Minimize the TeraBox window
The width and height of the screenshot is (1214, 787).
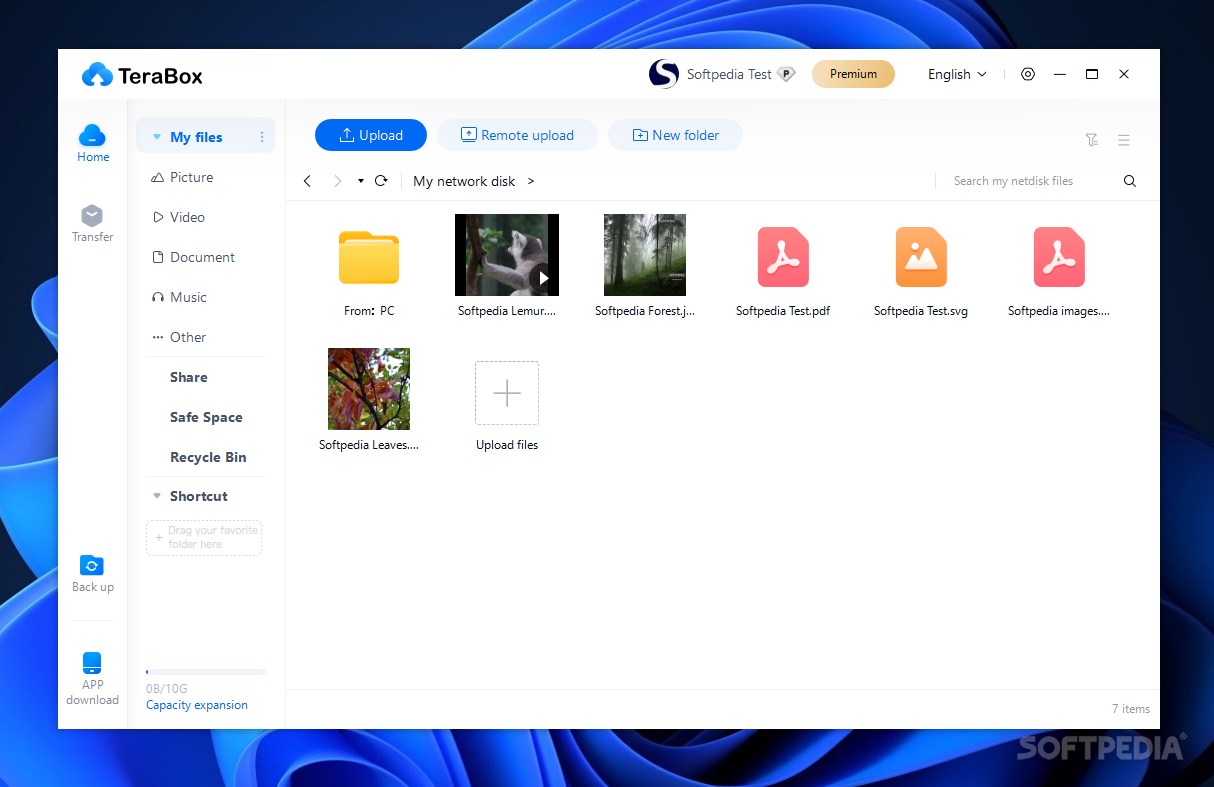click(1060, 74)
